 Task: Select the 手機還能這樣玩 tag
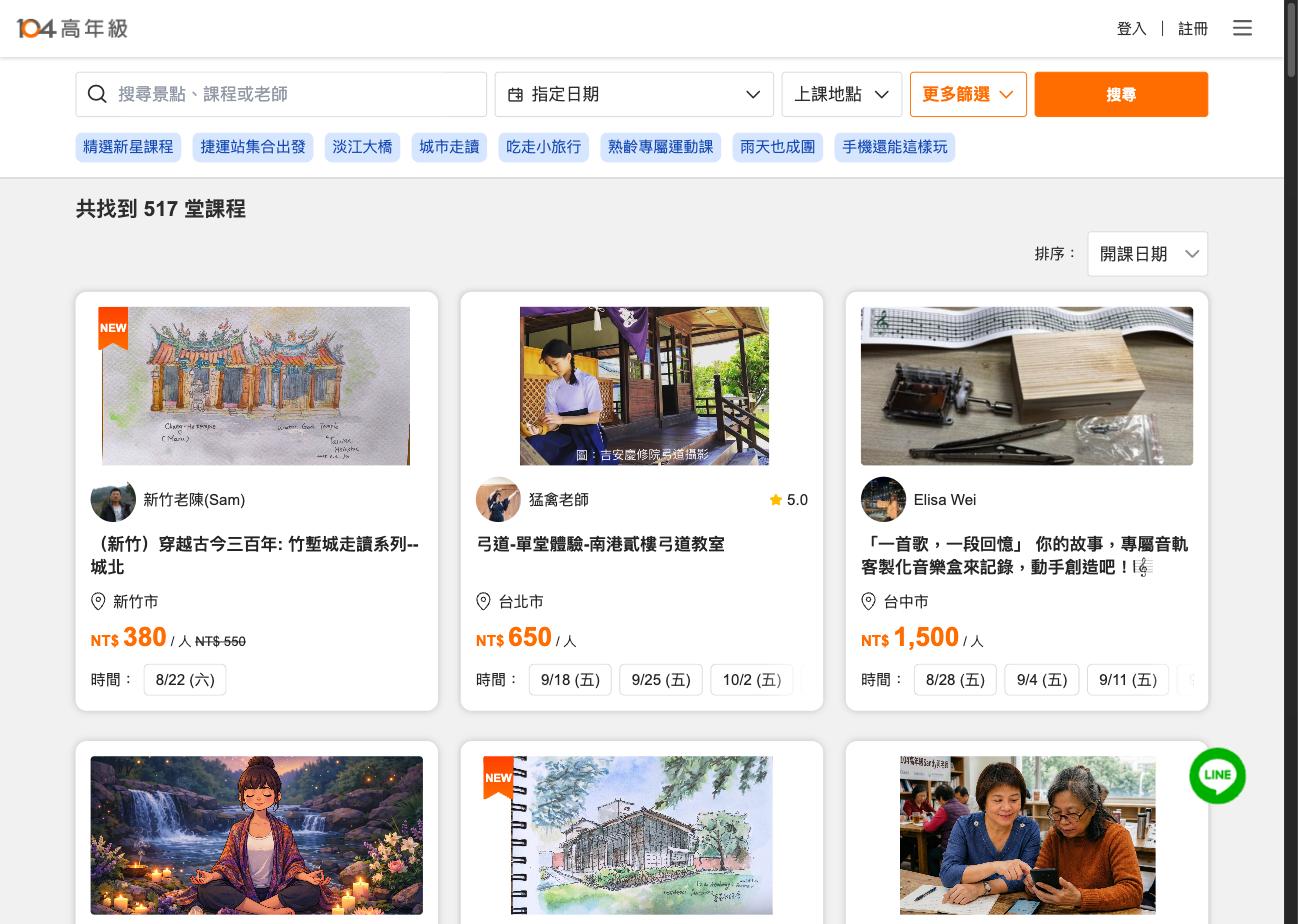[x=895, y=147]
